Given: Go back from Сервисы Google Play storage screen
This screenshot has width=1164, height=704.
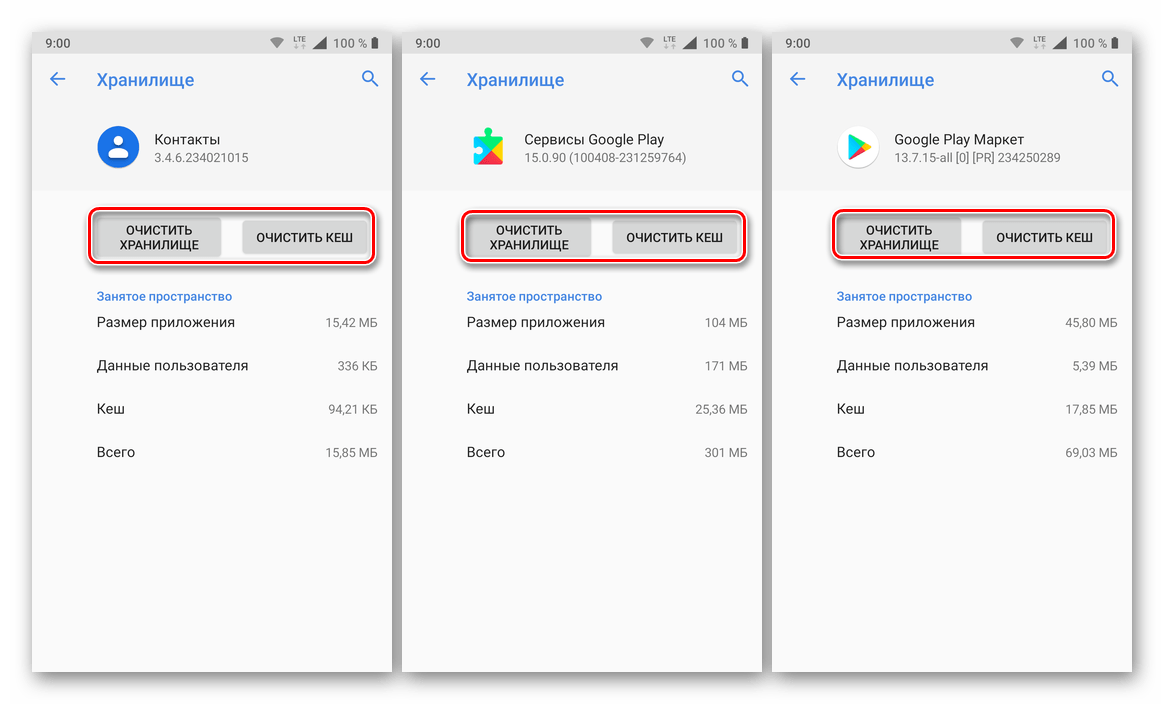Looking at the screenshot, I should [x=428, y=79].
